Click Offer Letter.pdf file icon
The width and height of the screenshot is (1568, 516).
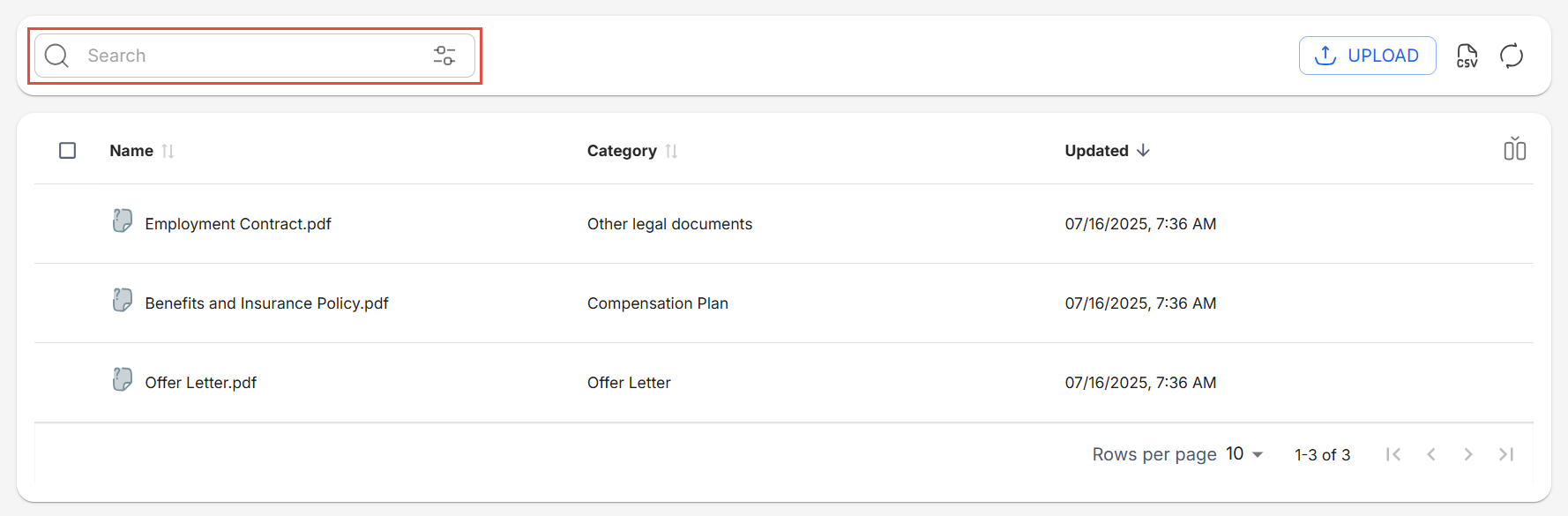(123, 379)
